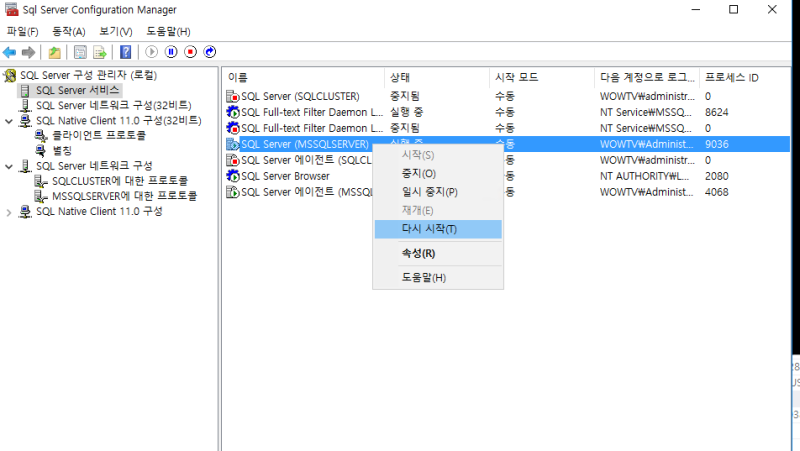Viewport: 800px width, 451px height.
Task: Click the SQL Server Browser service icon
Action: (x=233, y=176)
